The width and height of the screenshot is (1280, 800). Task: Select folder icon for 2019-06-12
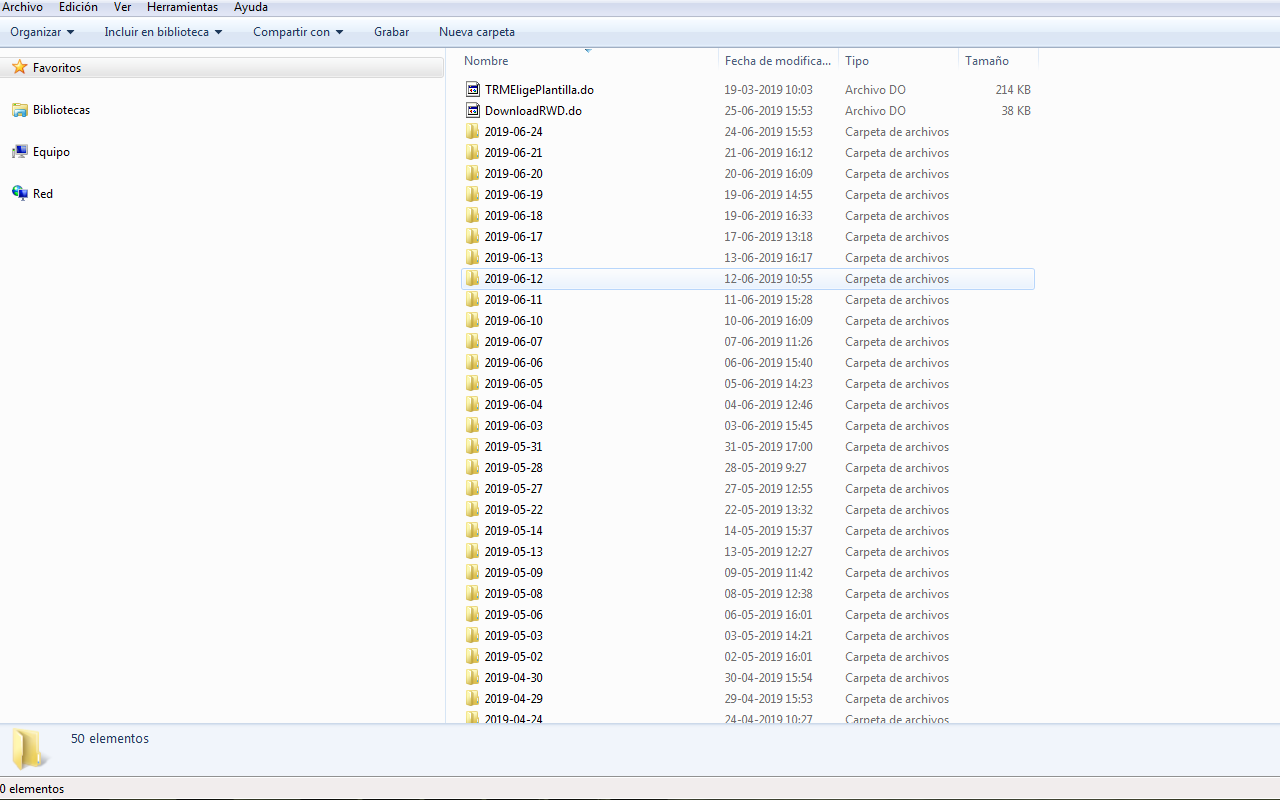pos(473,279)
